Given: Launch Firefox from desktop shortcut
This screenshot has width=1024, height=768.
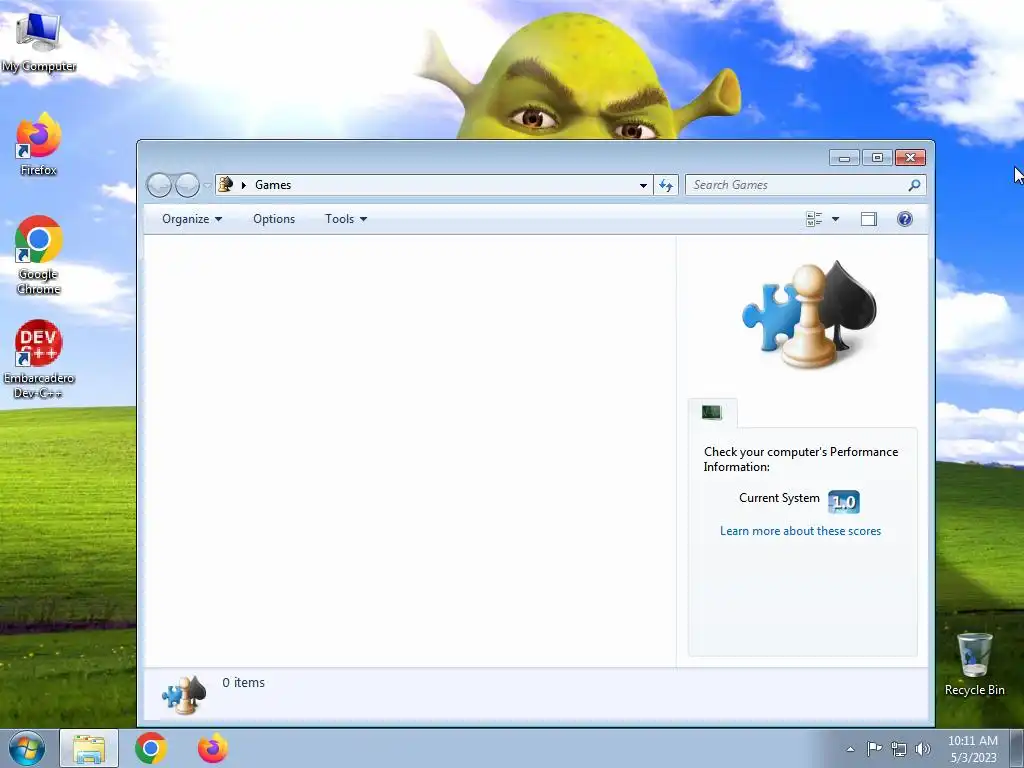Looking at the screenshot, I should point(38,145).
